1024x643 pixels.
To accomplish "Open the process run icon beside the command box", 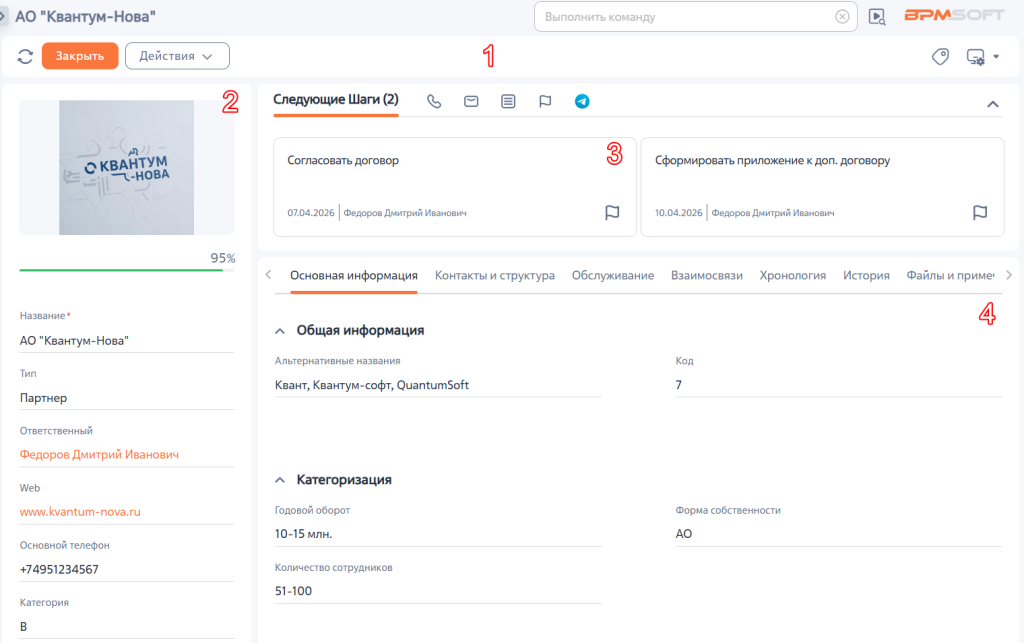I will [x=877, y=17].
